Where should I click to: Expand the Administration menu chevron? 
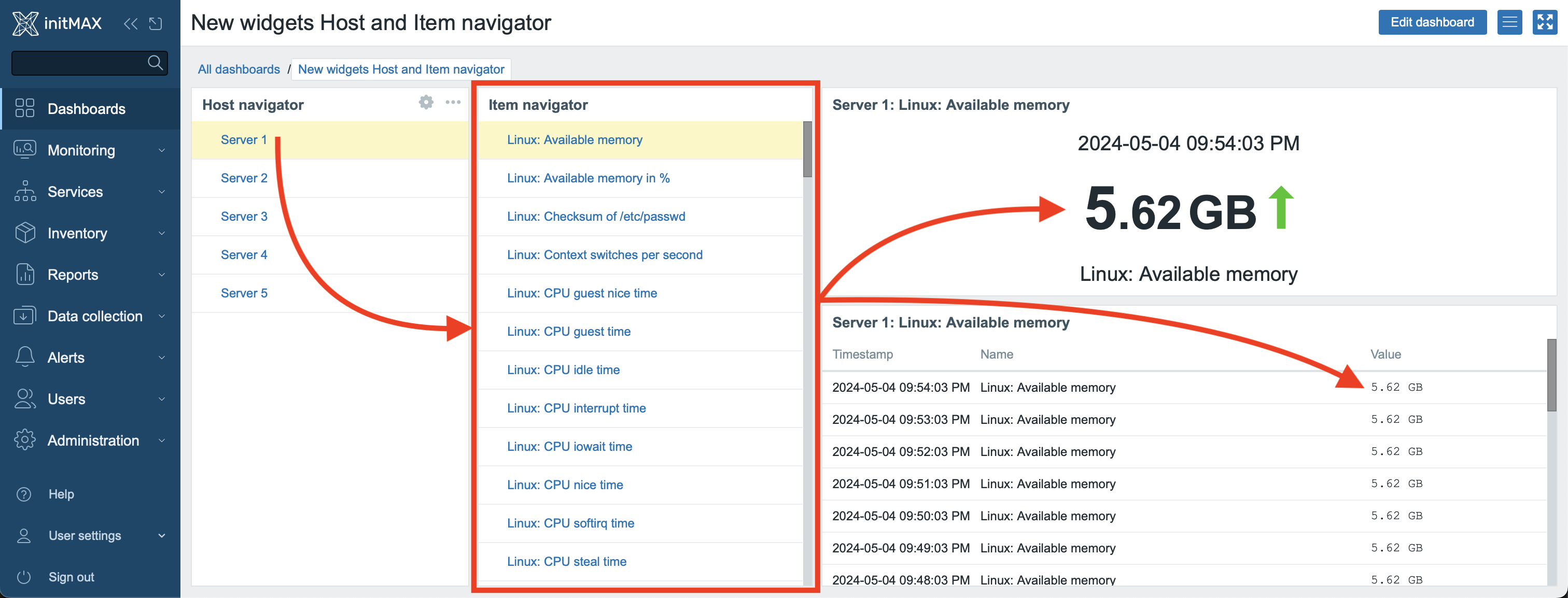tap(161, 440)
